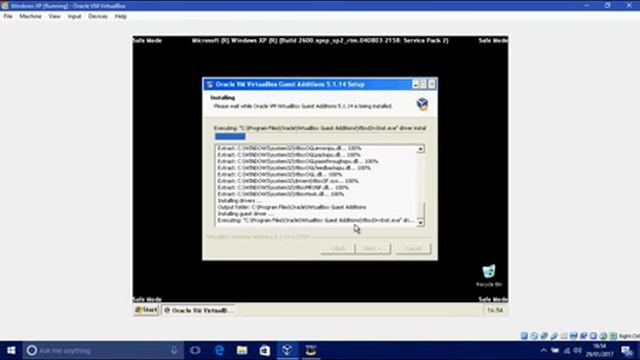The image size is (640, 360).
Task: Click the Windows 10 taskbar clock and date
Action: click(599, 350)
